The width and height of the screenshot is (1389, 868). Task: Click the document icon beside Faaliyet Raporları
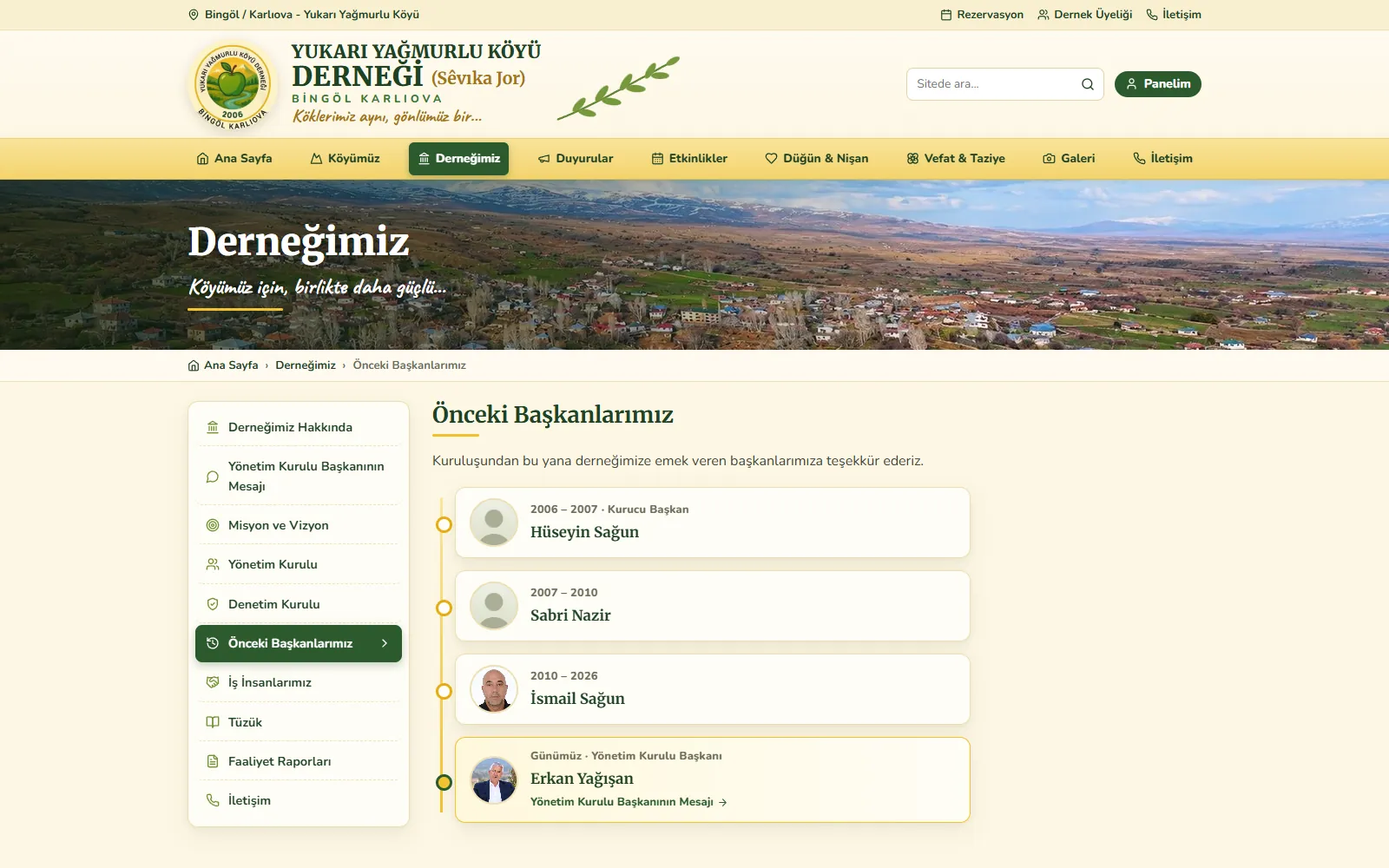click(213, 761)
